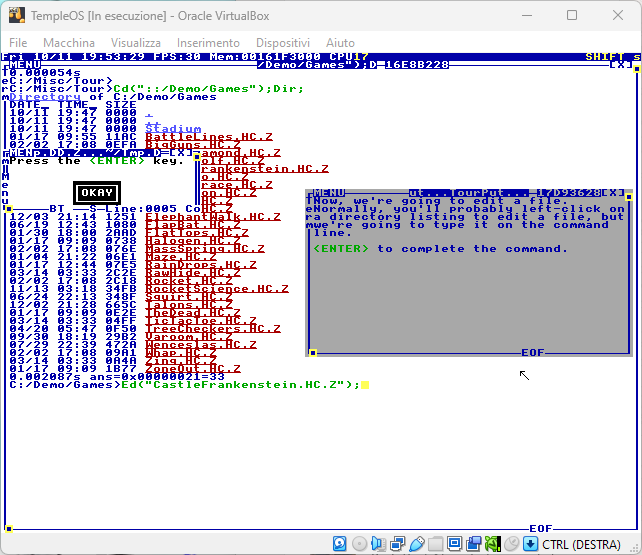This screenshot has width=642, height=555.
Task: Click the display settings status icon
Action: (x=455, y=544)
